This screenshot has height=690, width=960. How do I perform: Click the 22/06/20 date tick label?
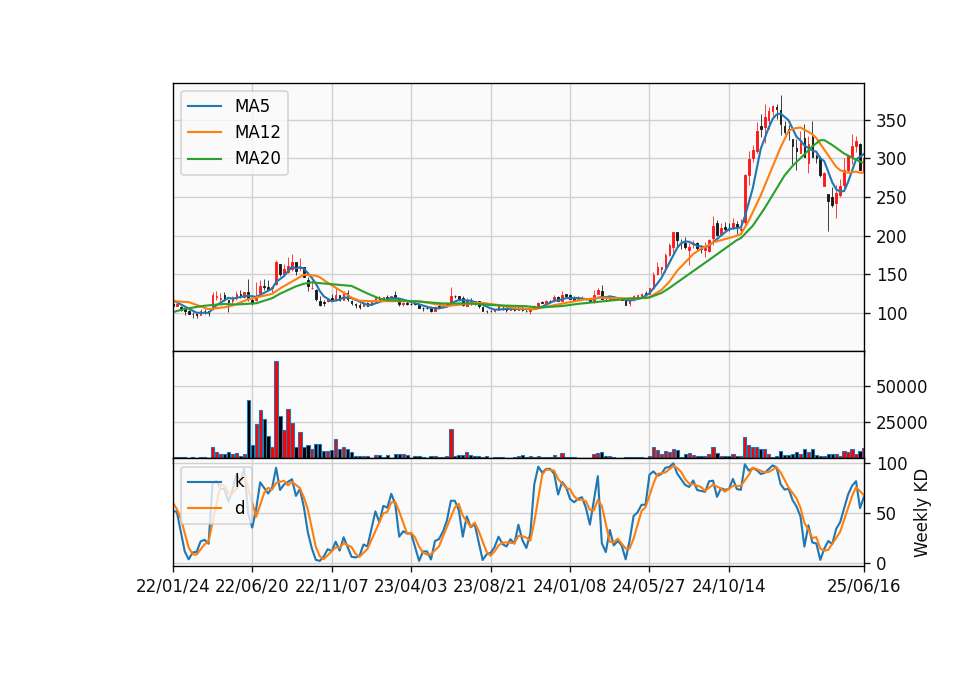pos(252,586)
